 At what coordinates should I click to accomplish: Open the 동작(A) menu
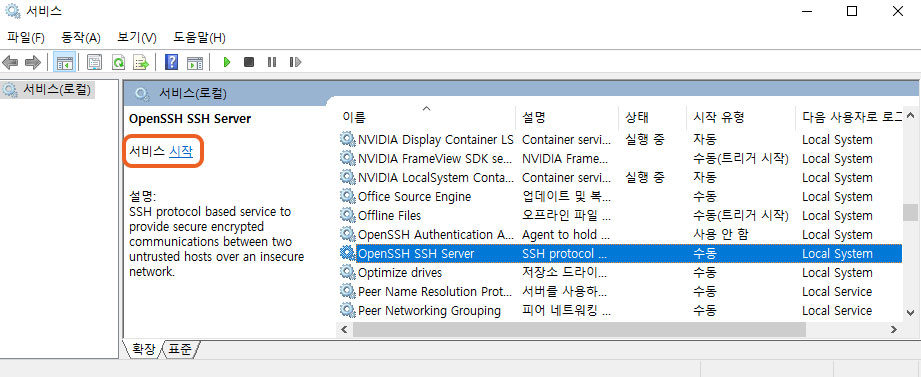[x=81, y=38]
